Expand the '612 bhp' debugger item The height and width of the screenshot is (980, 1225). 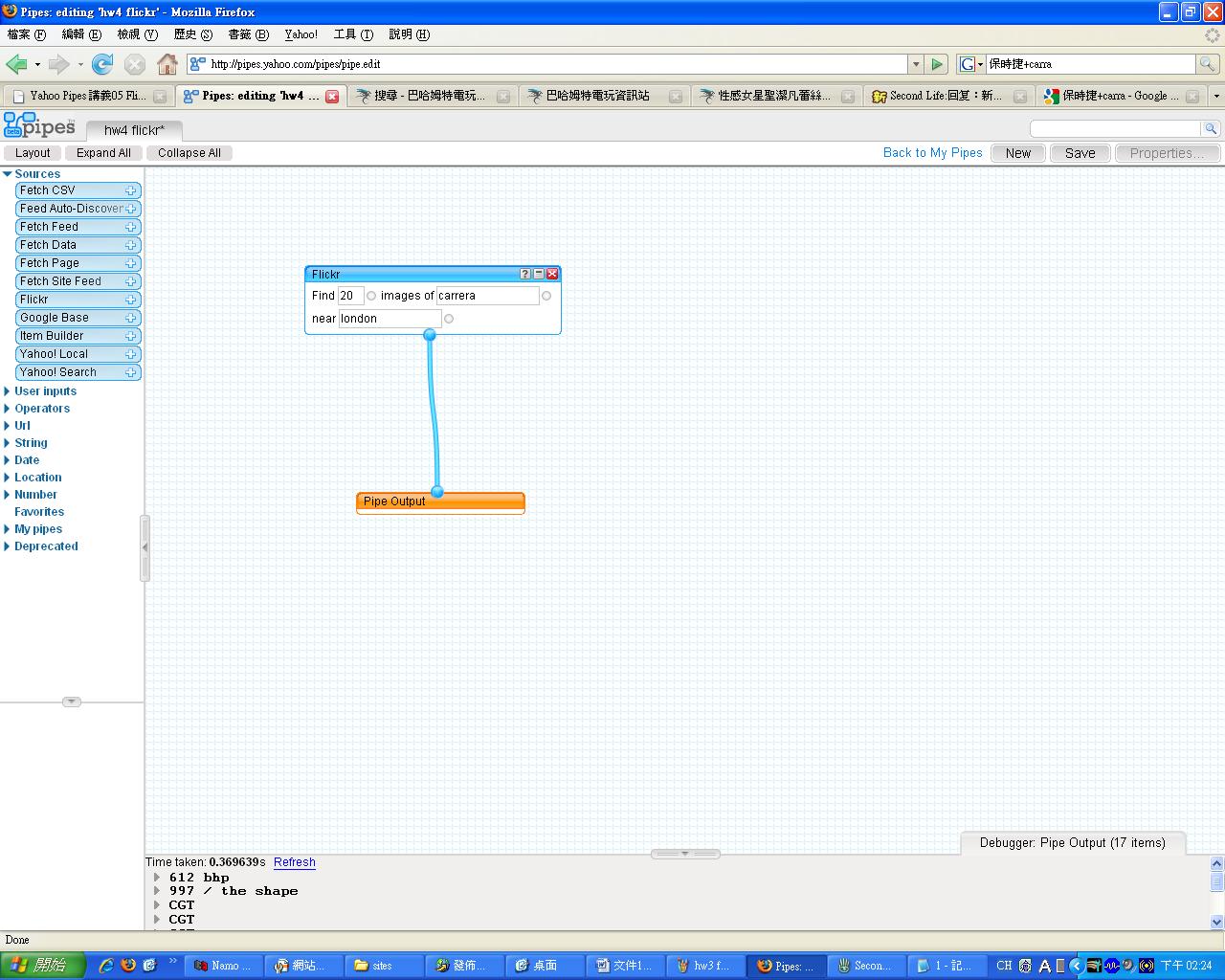pyautogui.click(x=157, y=878)
